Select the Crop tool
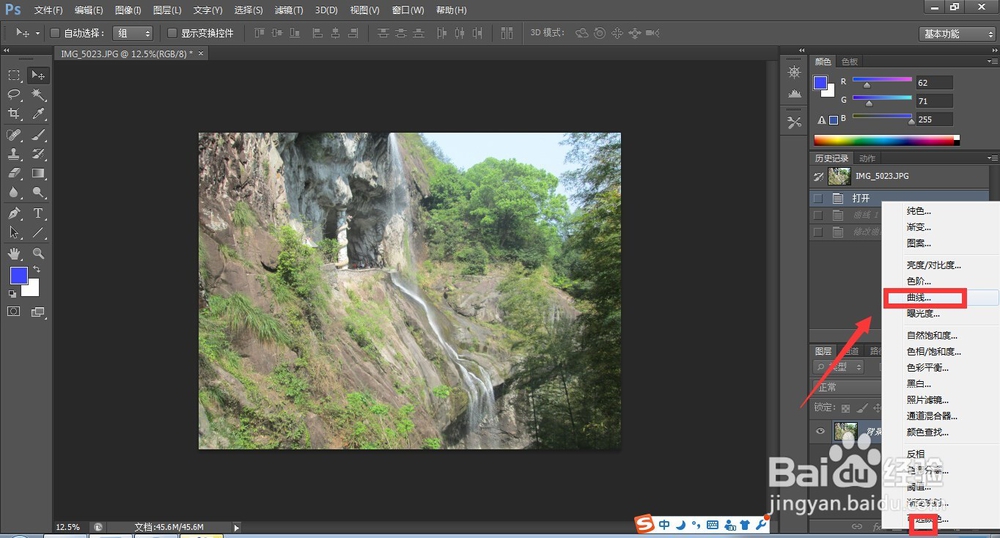Screen dimensions: 1000x538 pyautogui.click(x=14, y=113)
